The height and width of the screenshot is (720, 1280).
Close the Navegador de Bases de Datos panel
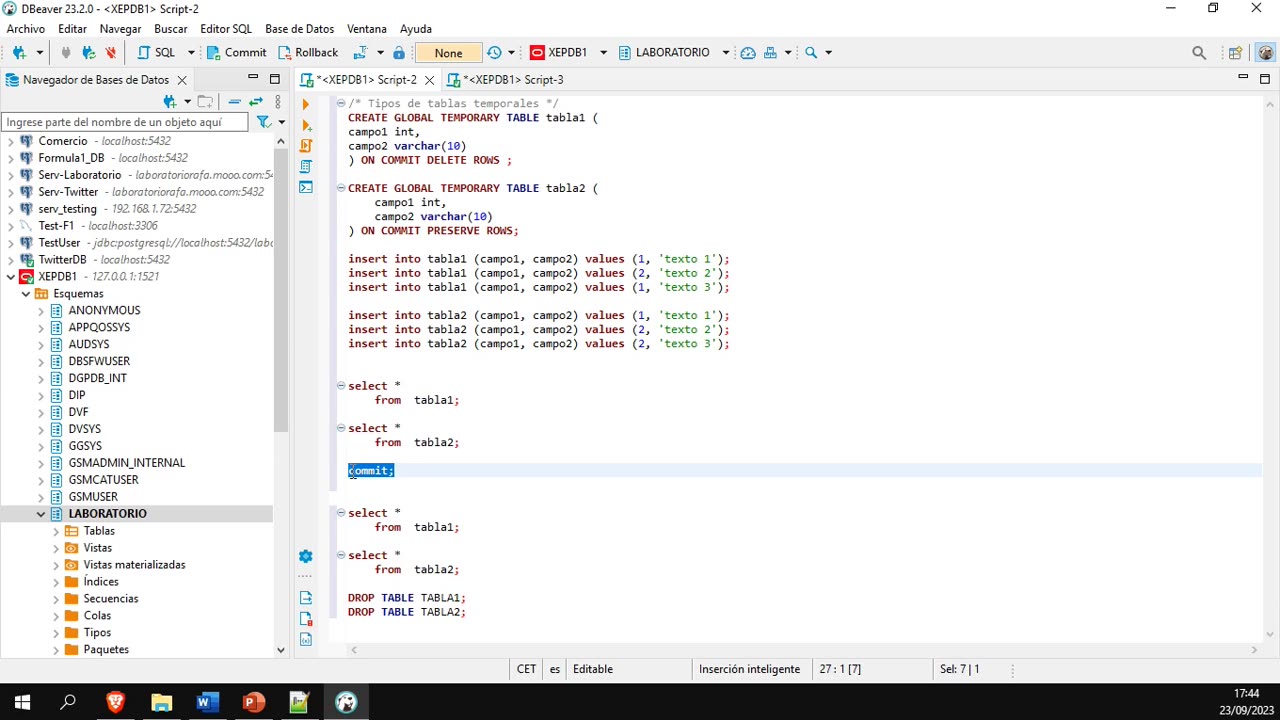pyautogui.click(x=182, y=80)
